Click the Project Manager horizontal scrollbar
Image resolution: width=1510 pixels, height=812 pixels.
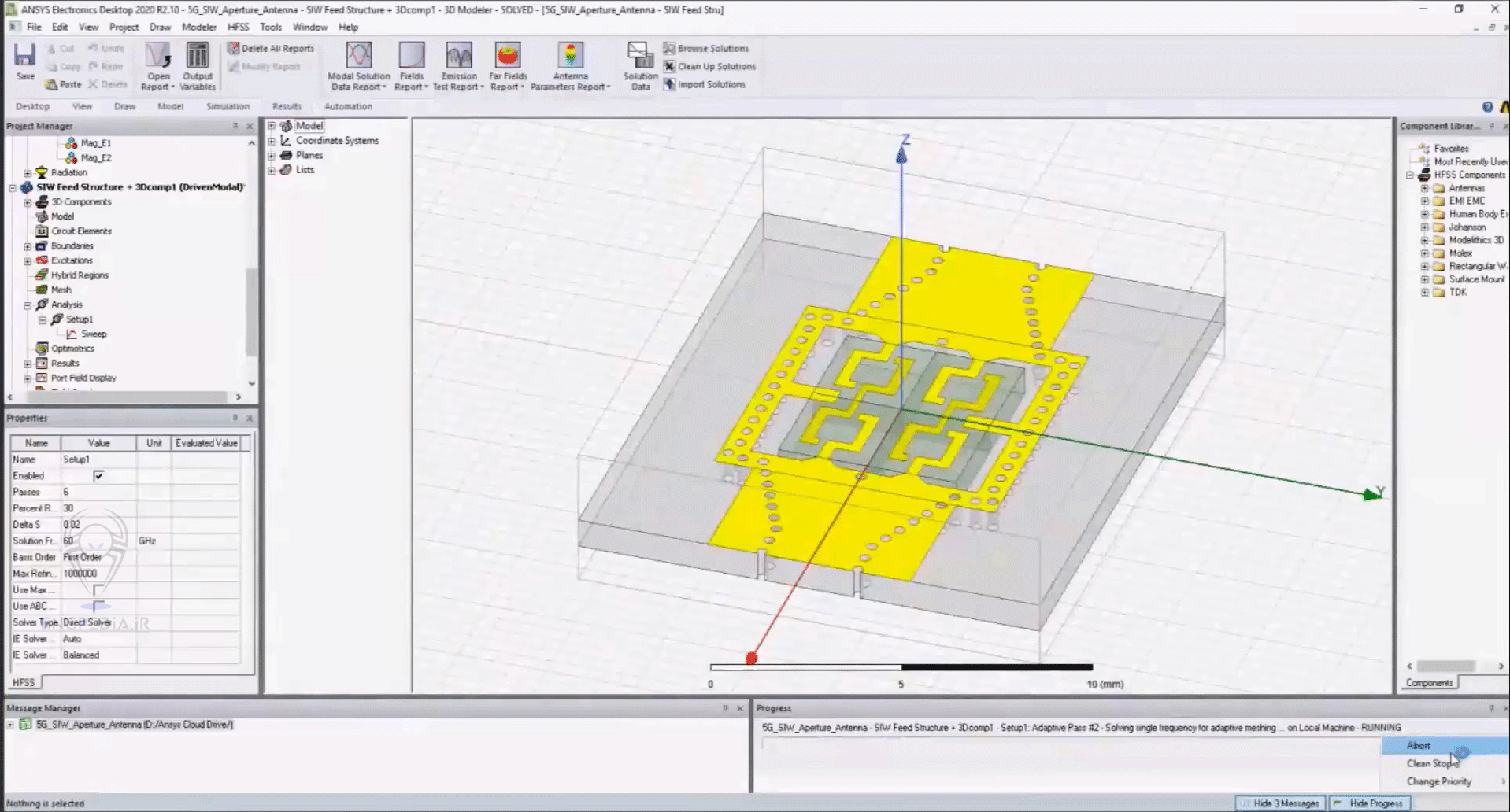[x=126, y=397]
